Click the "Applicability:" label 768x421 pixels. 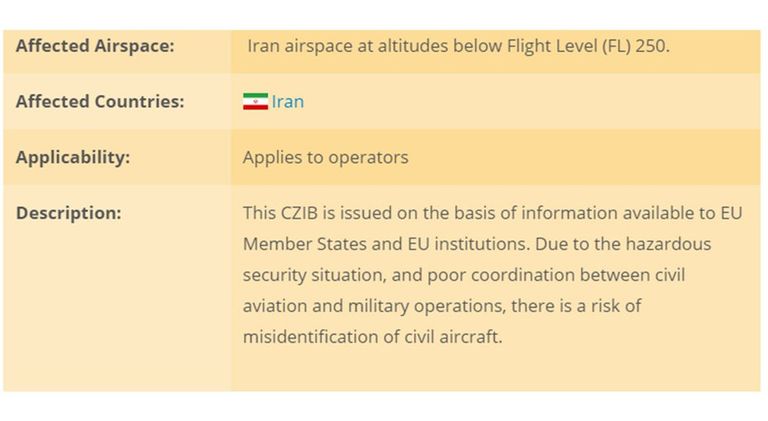(x=73, y=157)
